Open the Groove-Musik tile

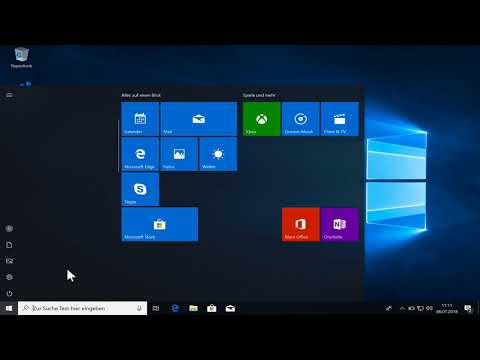(301, 119)
